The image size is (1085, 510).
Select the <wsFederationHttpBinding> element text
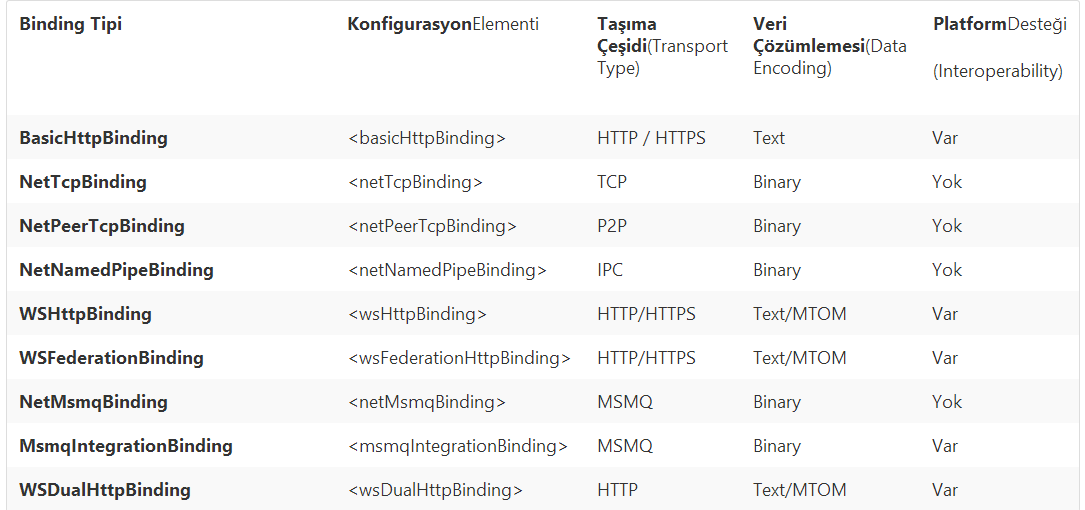coord(459,358)
